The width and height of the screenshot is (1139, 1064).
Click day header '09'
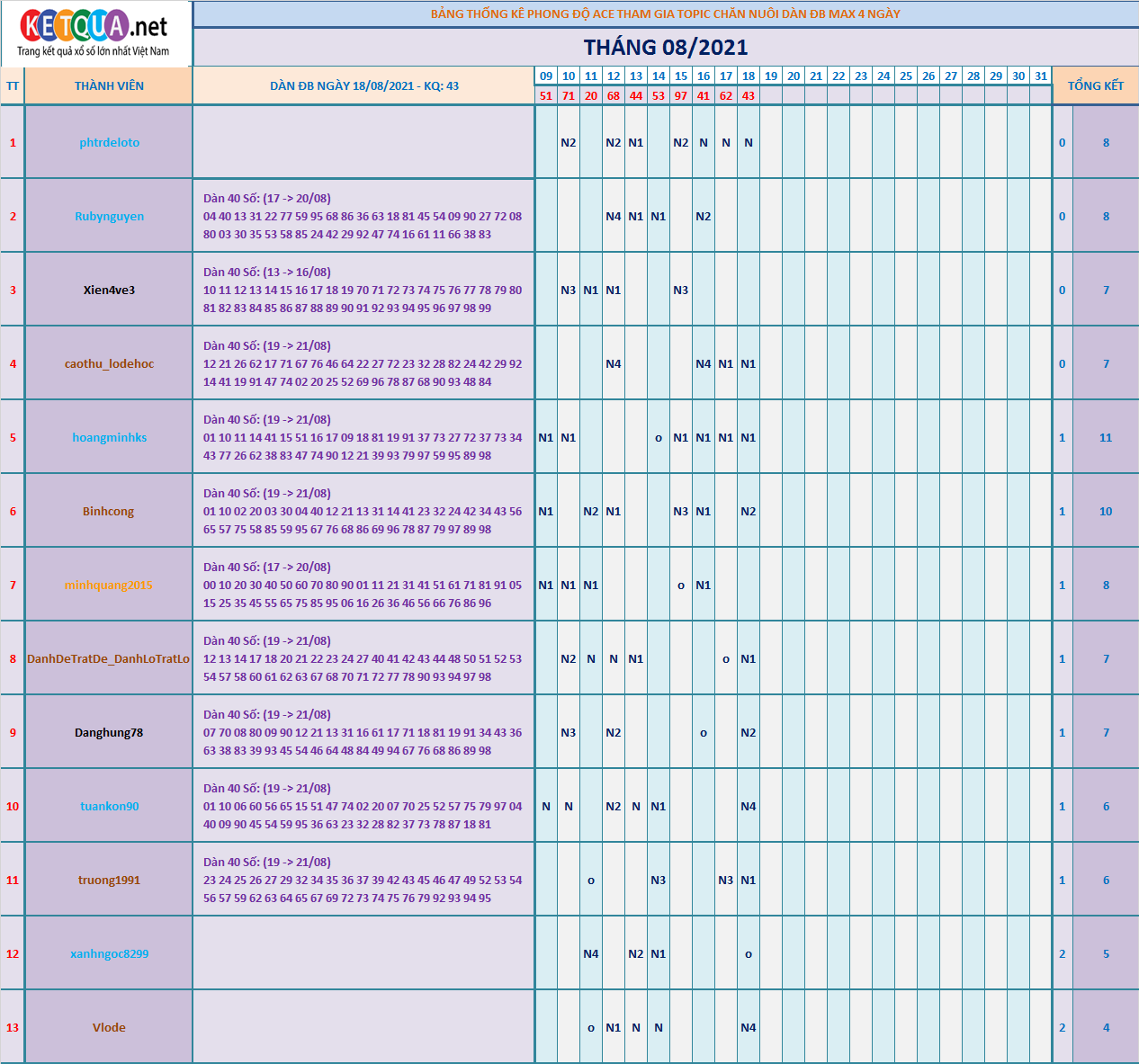pos(546,76)
